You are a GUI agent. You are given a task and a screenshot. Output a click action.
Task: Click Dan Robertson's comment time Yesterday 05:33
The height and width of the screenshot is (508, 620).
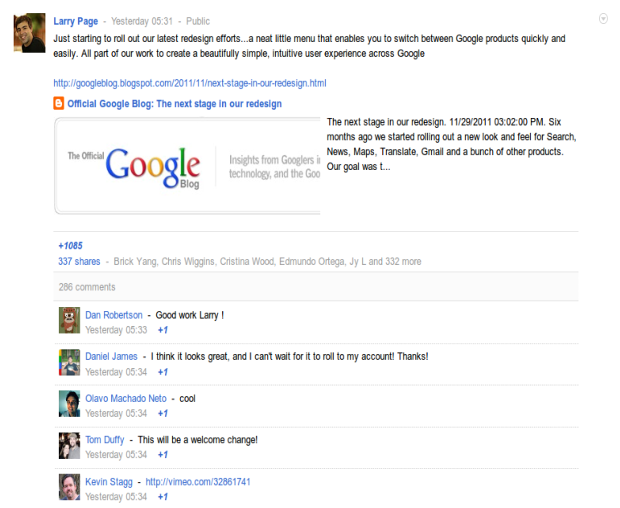116,330
